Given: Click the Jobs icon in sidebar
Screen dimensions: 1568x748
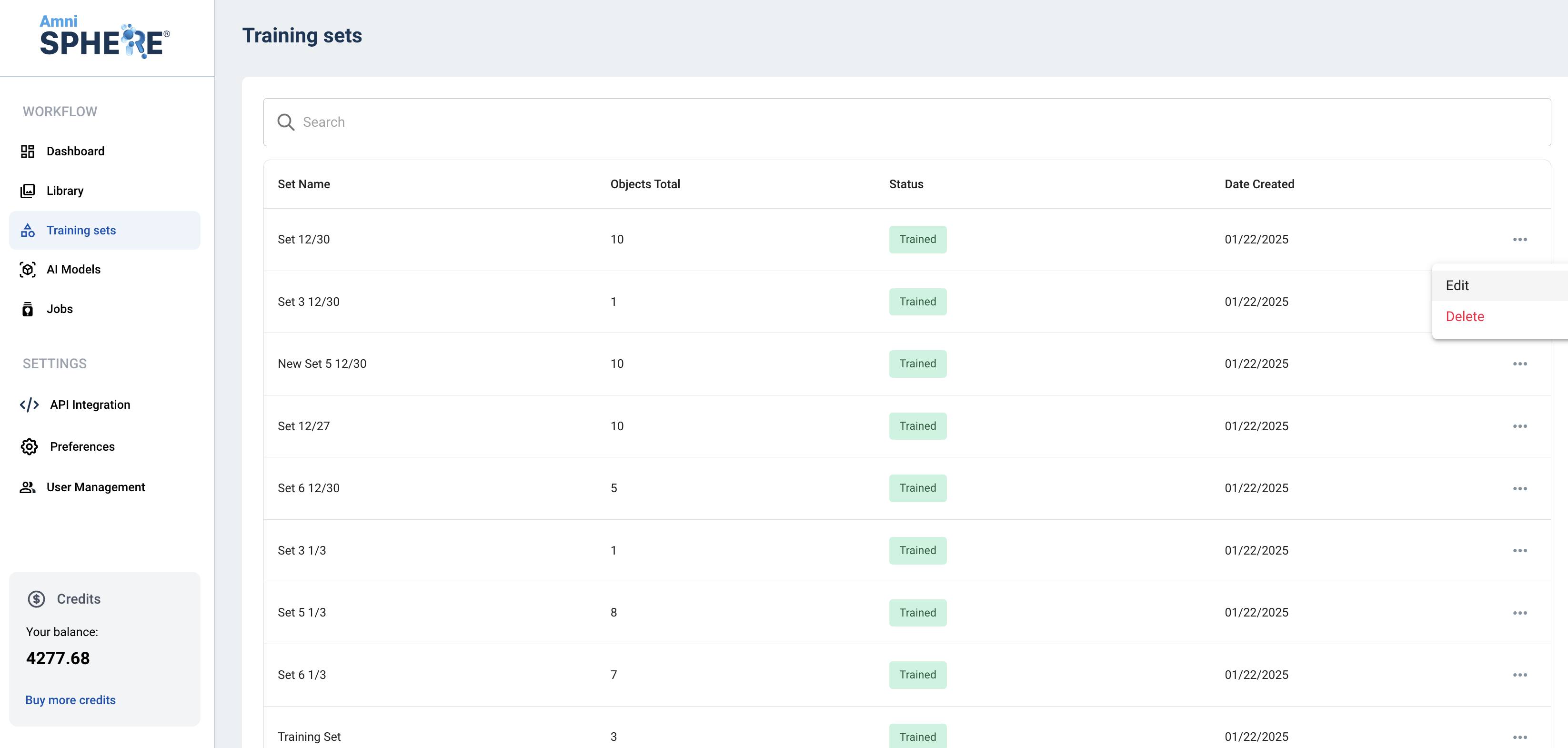Looking at the screenshot, I should tap(28, 309).
